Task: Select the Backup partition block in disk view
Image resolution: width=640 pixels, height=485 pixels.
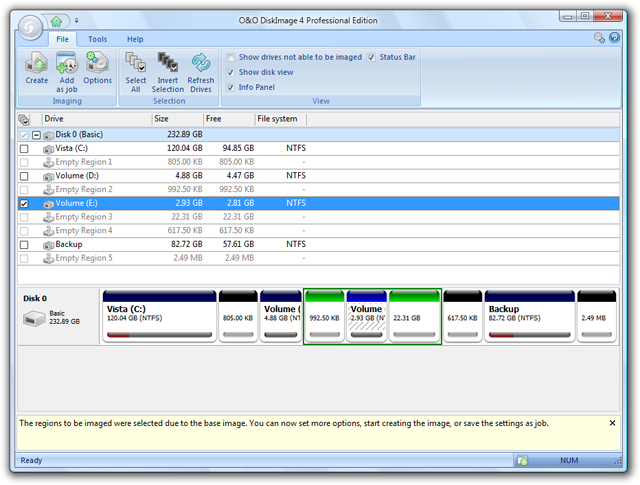Action: pyautogui.click(x=530, y=316)
